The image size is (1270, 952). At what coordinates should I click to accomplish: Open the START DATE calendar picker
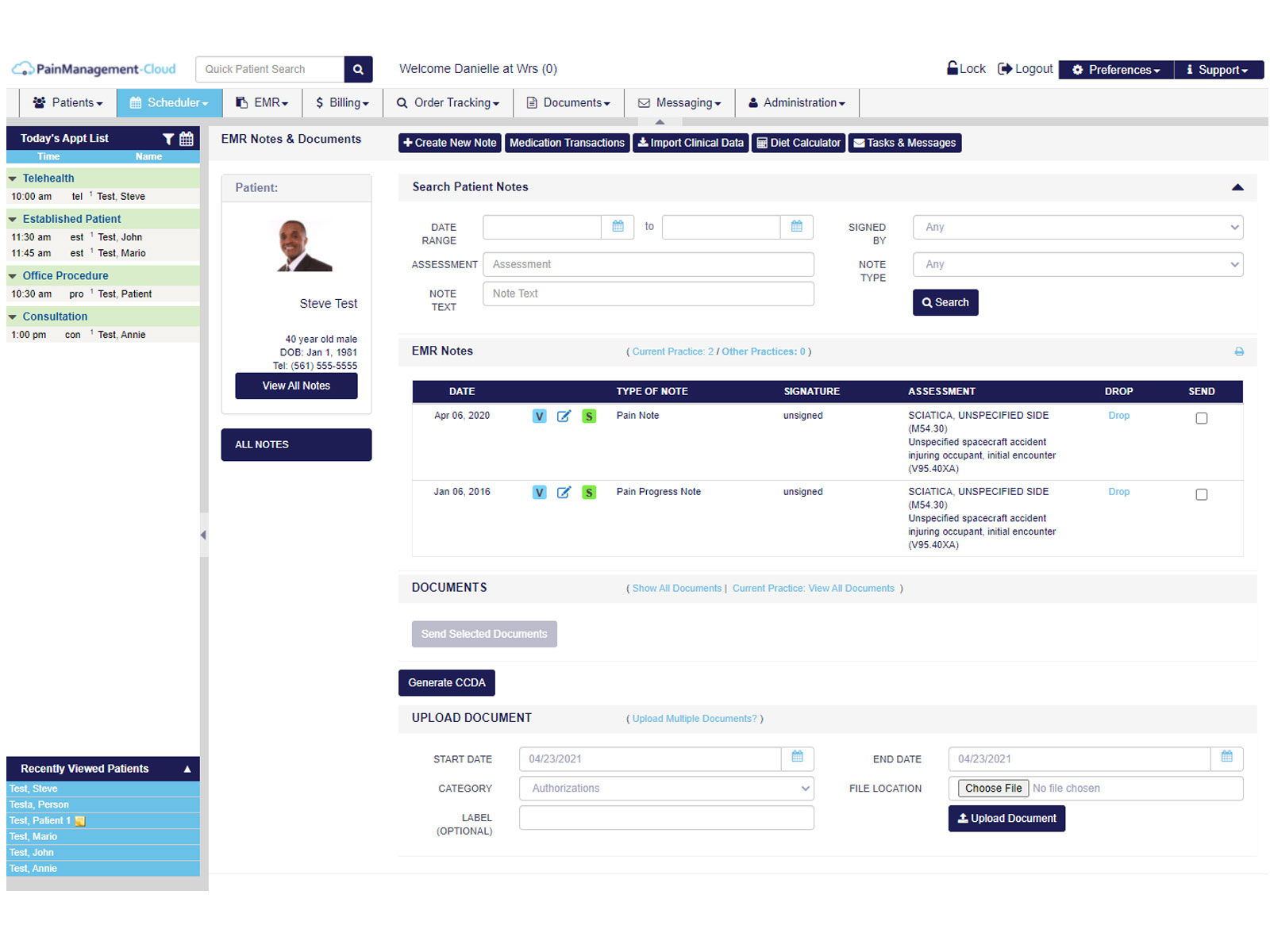[x=798, y=758]
